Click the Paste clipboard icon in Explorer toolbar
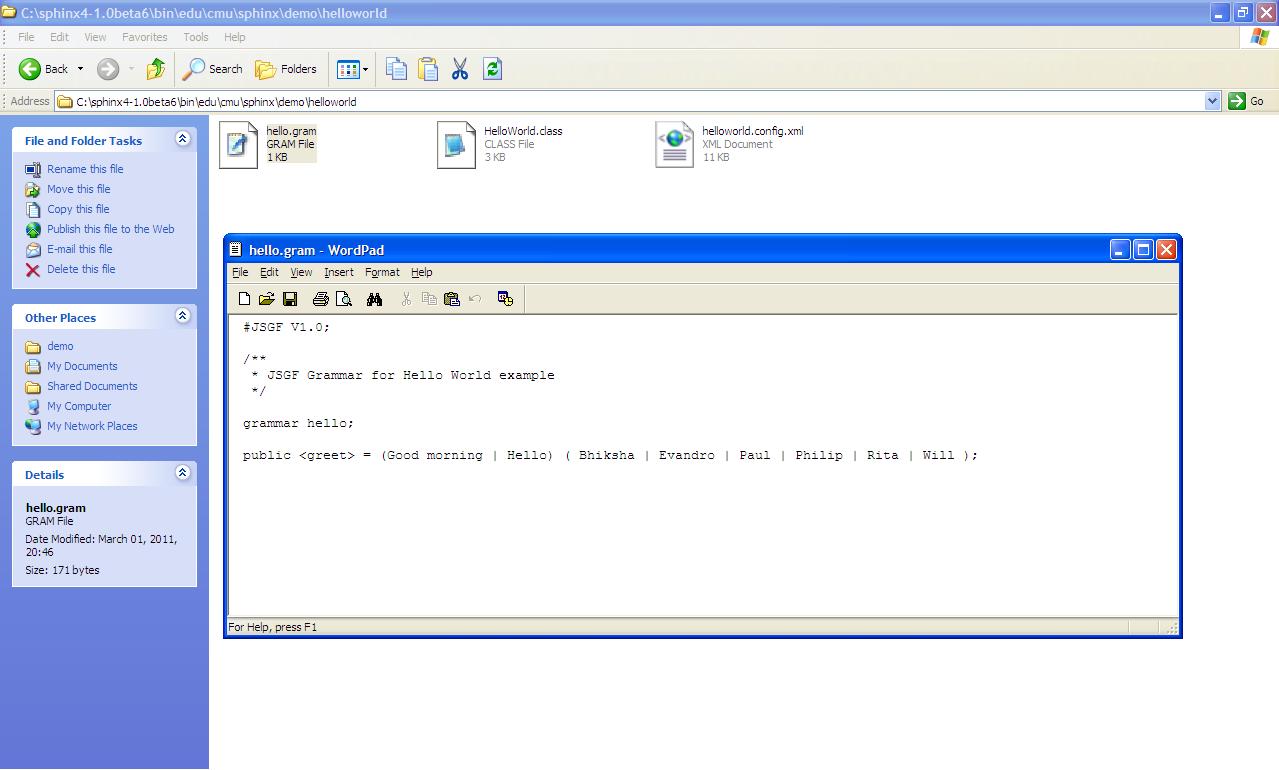 tap(428, 69)
